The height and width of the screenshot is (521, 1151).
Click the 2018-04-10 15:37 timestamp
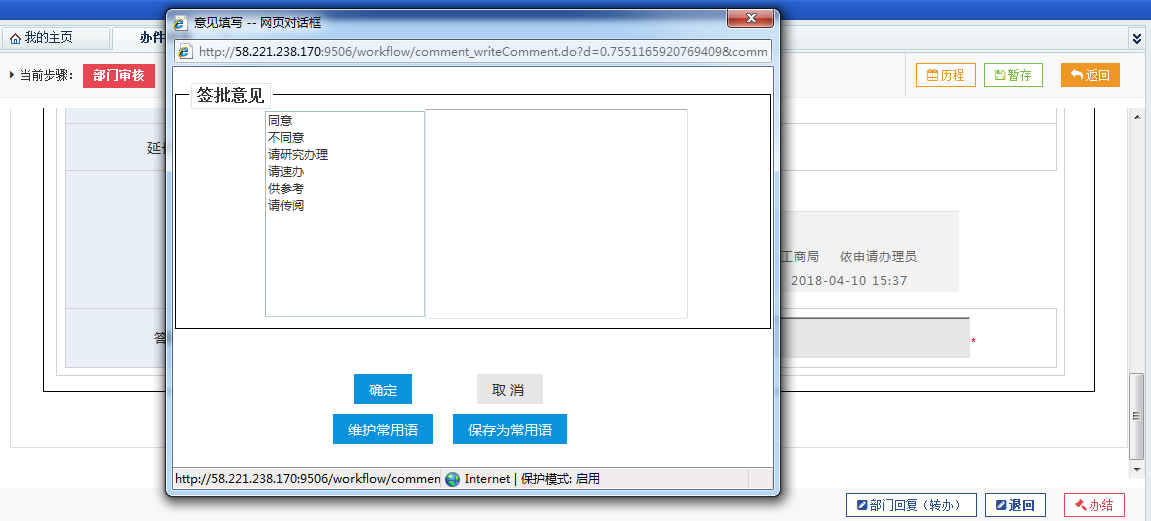(849, 280)
